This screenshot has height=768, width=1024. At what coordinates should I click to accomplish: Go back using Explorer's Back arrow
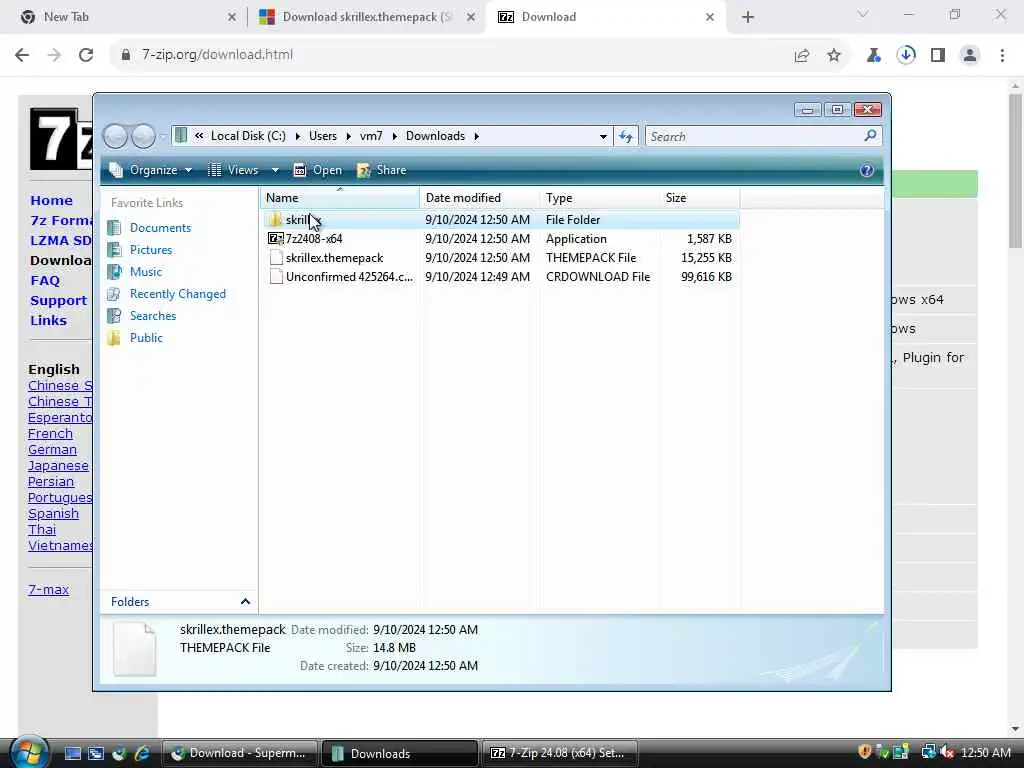[x=116, y=136]
